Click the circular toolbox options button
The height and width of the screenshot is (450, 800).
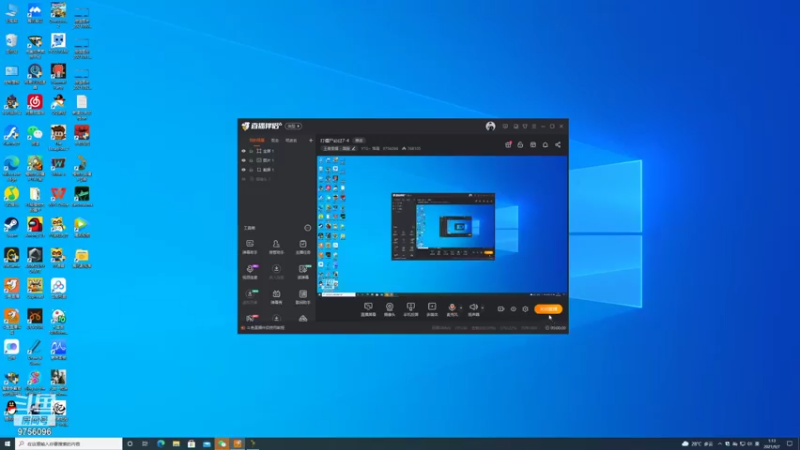307,228
